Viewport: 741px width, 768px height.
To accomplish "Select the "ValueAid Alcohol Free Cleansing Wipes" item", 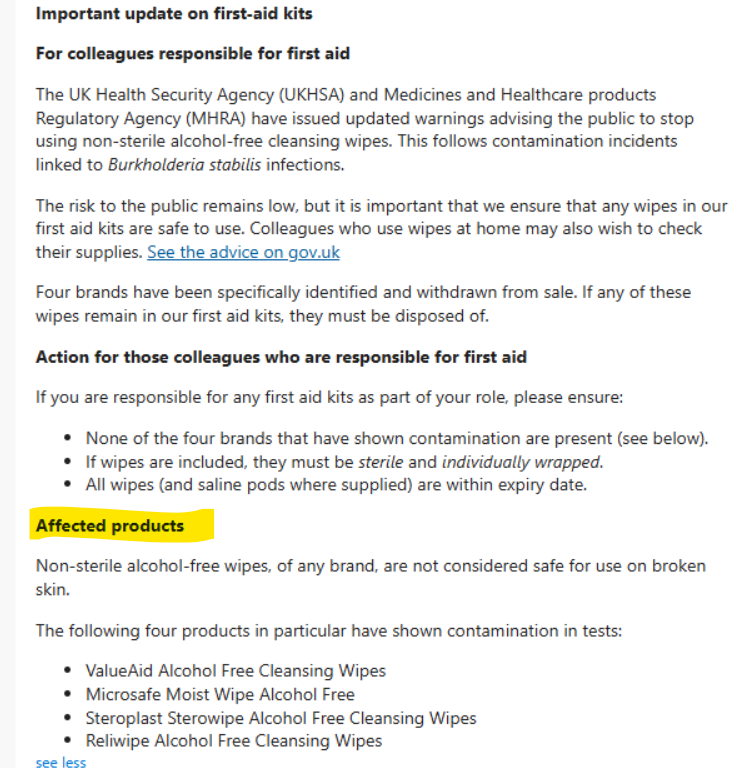I will [236, 670].
